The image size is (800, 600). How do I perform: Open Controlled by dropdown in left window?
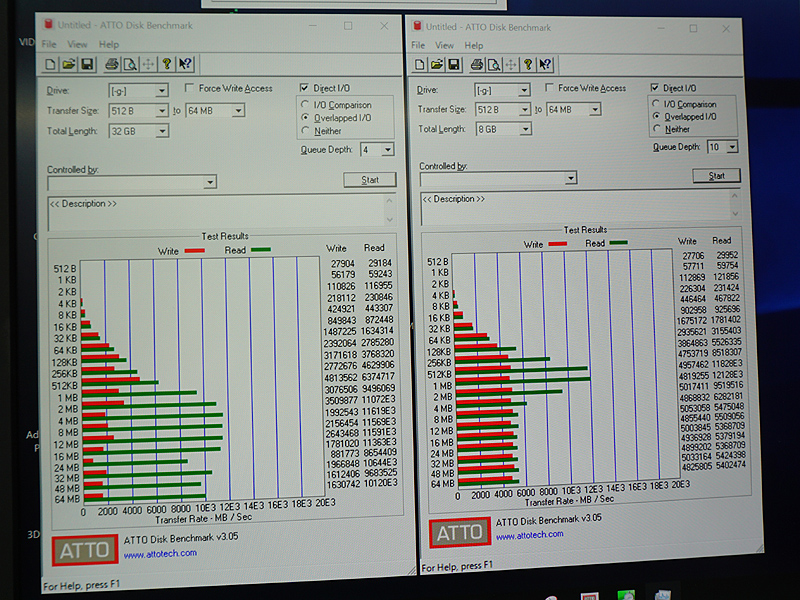[x=210, y=182]
